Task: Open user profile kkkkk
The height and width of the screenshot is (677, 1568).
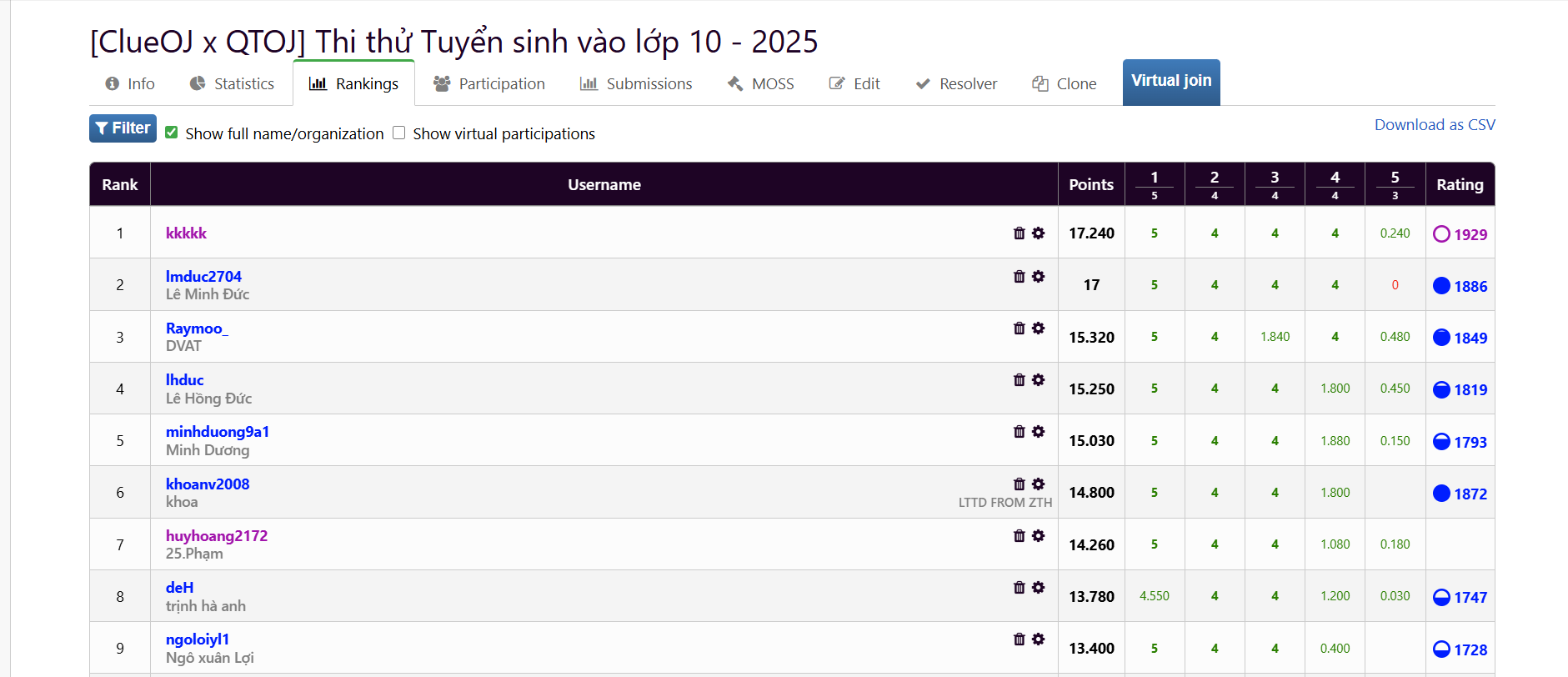Action: tap(186, 233)
